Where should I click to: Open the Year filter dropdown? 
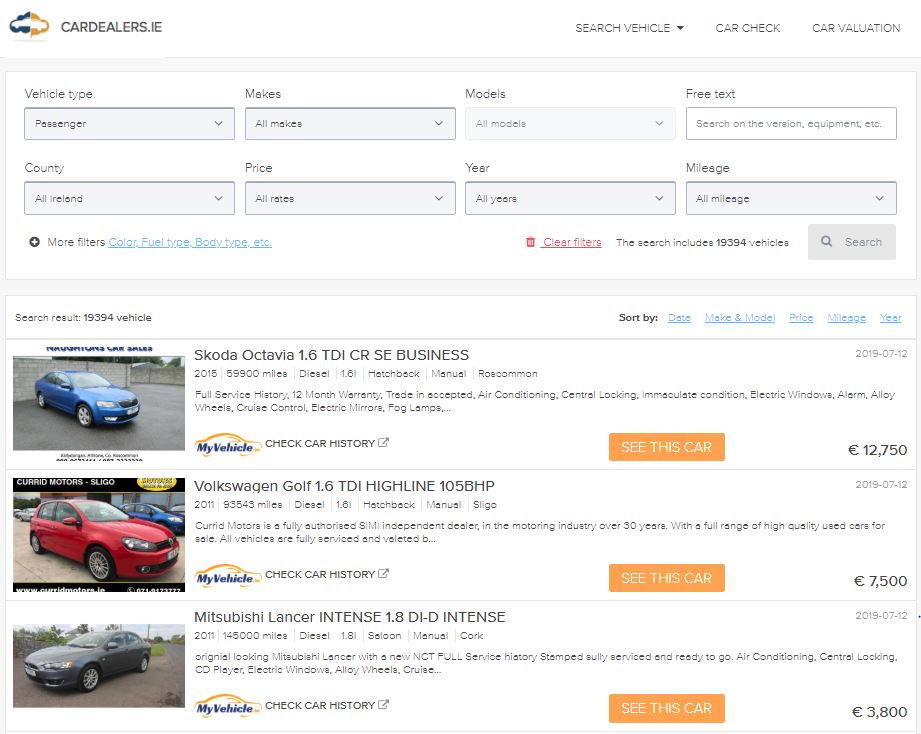tap(570, 198)
